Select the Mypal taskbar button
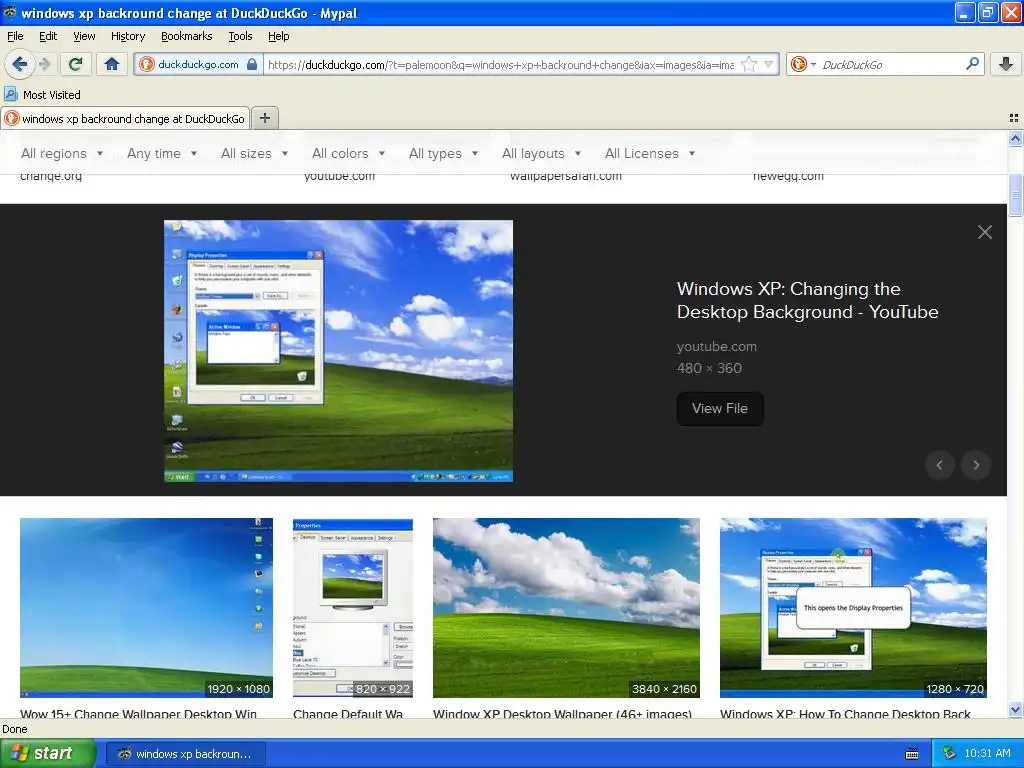The width and height of the screenshot is (1024, 768). pos(185,754)
